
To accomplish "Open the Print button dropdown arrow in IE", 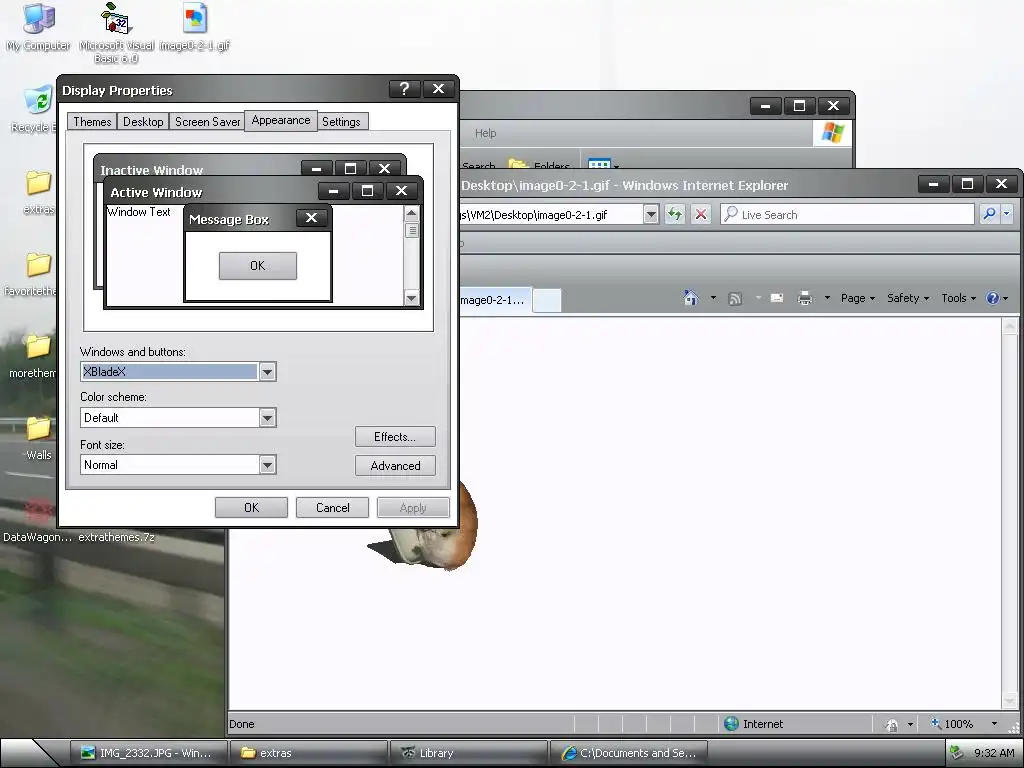I will click(x=827, y=298).
